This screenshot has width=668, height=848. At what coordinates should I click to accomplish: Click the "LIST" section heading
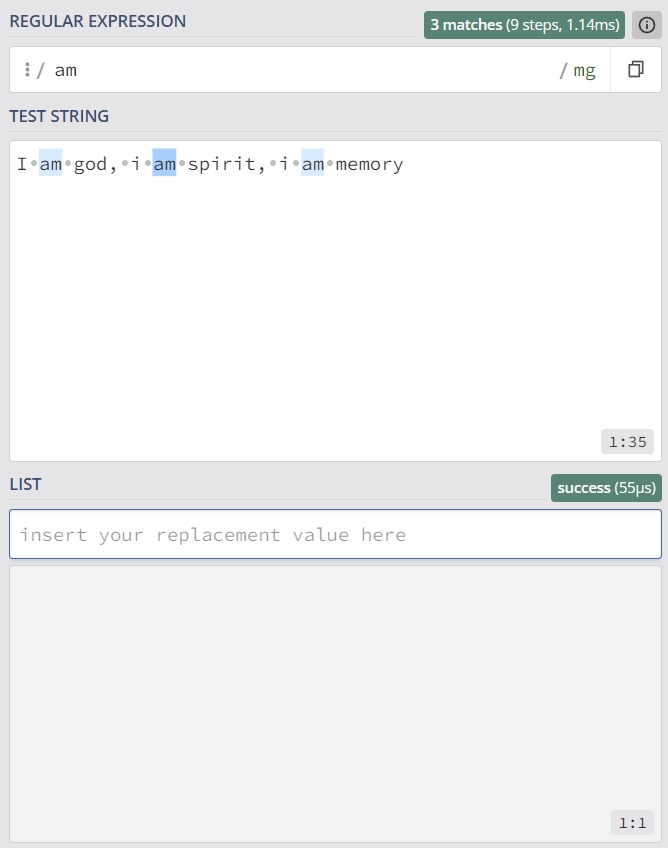[26, 484]
